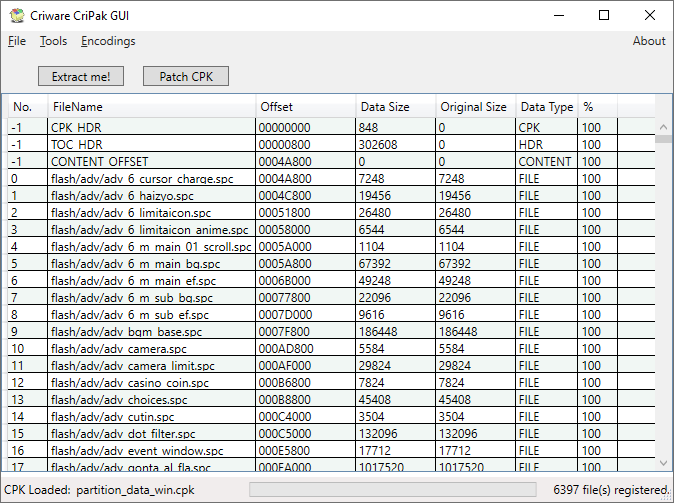Select the CPK_HDR row
Viewport: 674px width, 503px height.
331,127
